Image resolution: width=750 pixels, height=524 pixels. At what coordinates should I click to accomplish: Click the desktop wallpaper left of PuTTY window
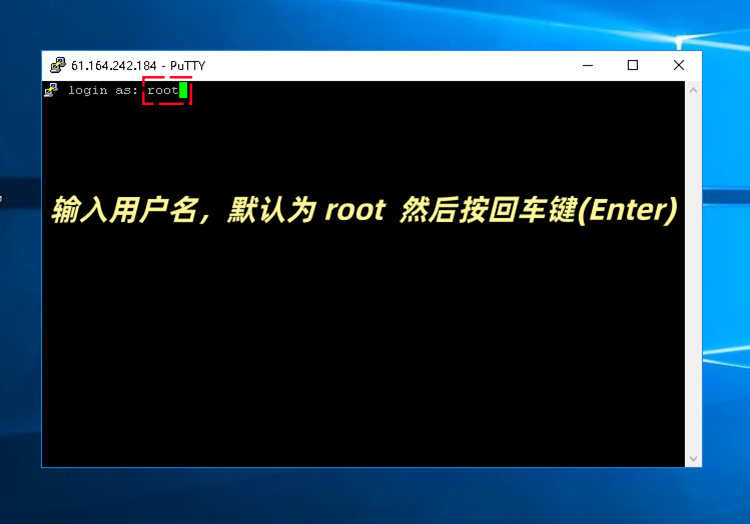pyautogui.click(x=20, y=300)
